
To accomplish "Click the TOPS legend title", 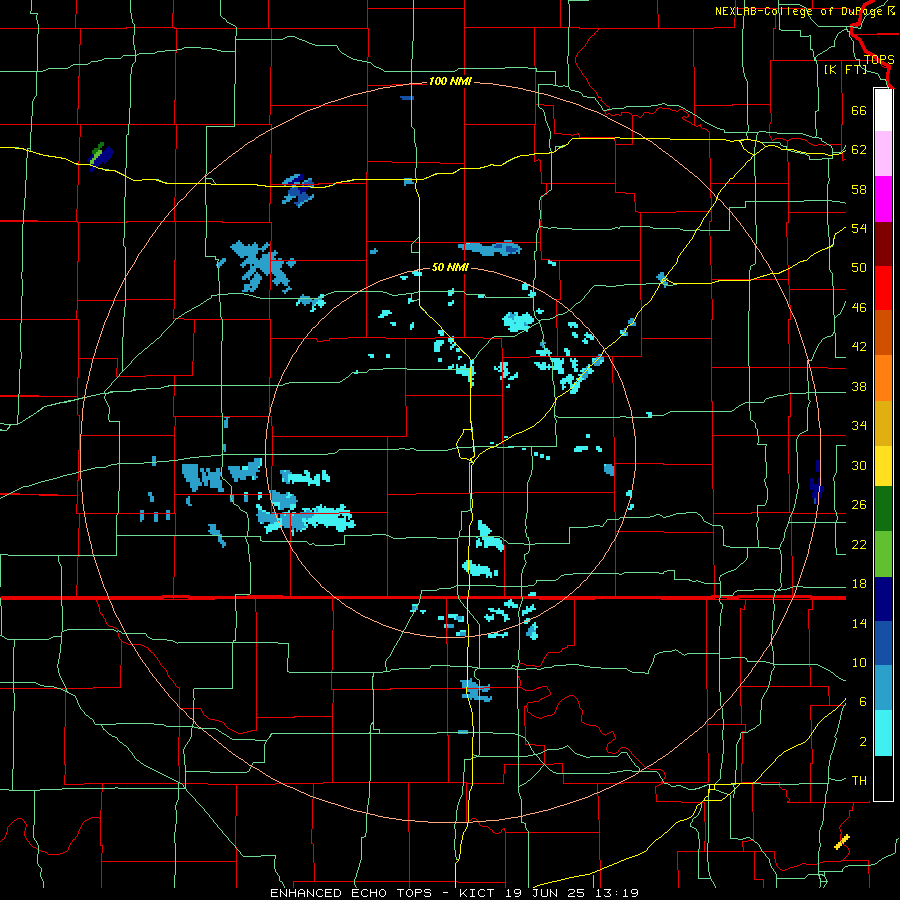I will tap(879, 60).
